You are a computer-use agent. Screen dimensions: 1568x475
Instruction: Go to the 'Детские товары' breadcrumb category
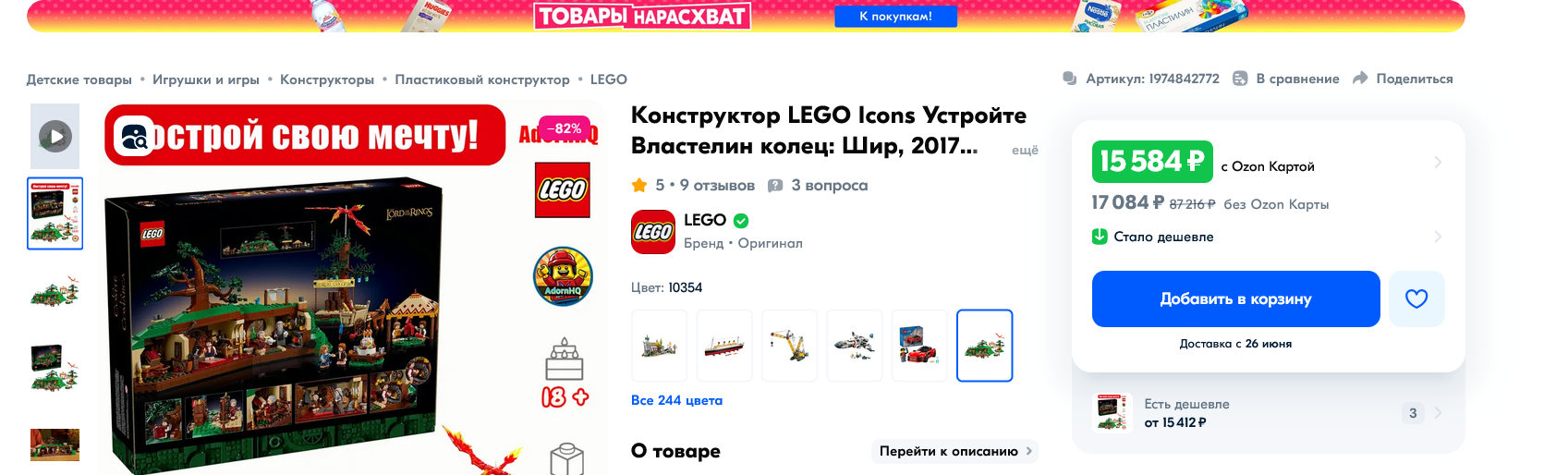[79, 79]
